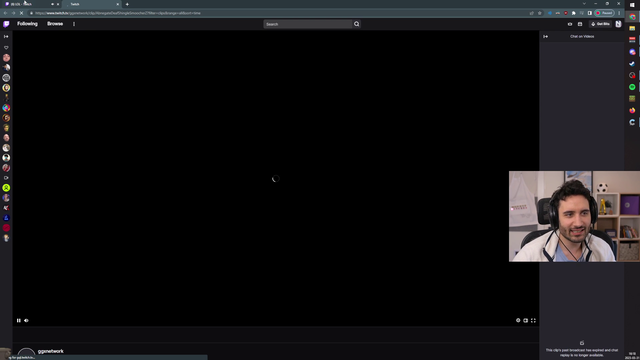Open the Browse page
Image resolution: width=640 pixels, height=360 pixels.
[x=55, y=24]
